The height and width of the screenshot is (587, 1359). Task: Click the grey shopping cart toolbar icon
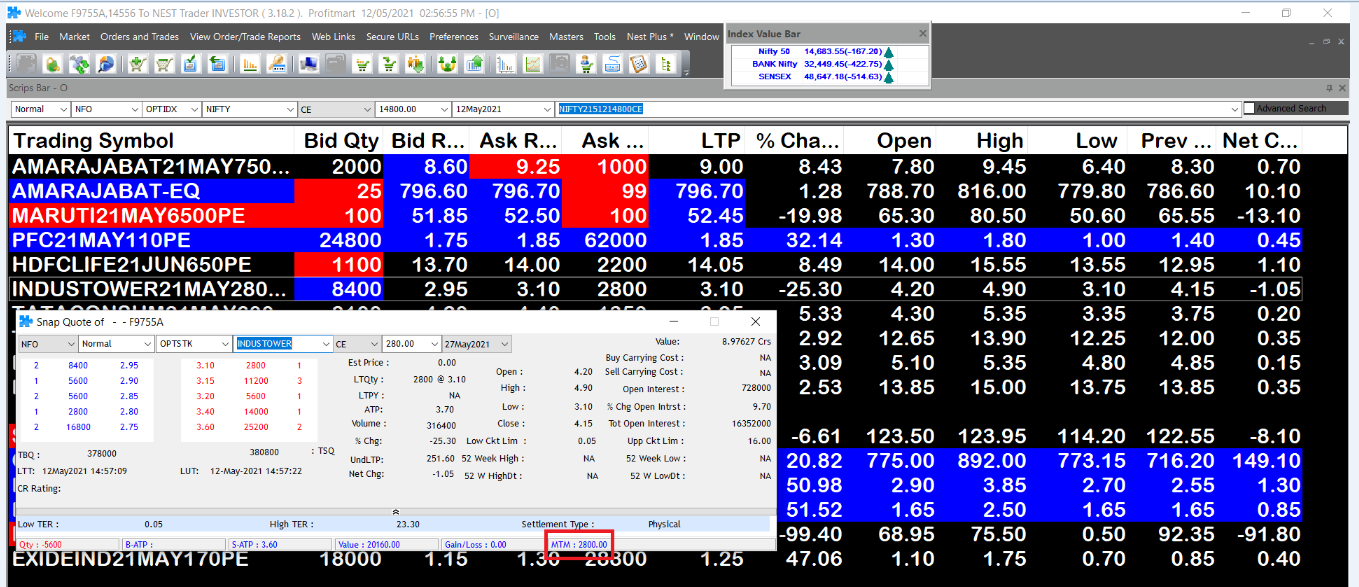[x=165, y=64]
